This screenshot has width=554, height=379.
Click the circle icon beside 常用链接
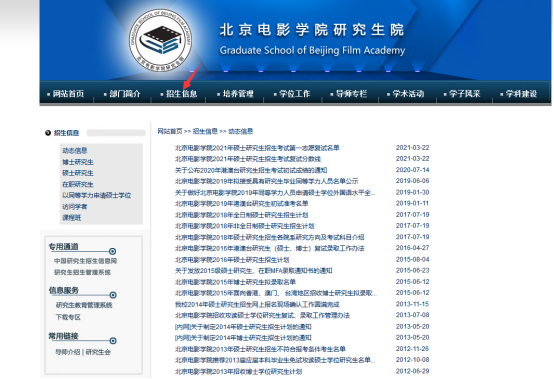point(113,341)
